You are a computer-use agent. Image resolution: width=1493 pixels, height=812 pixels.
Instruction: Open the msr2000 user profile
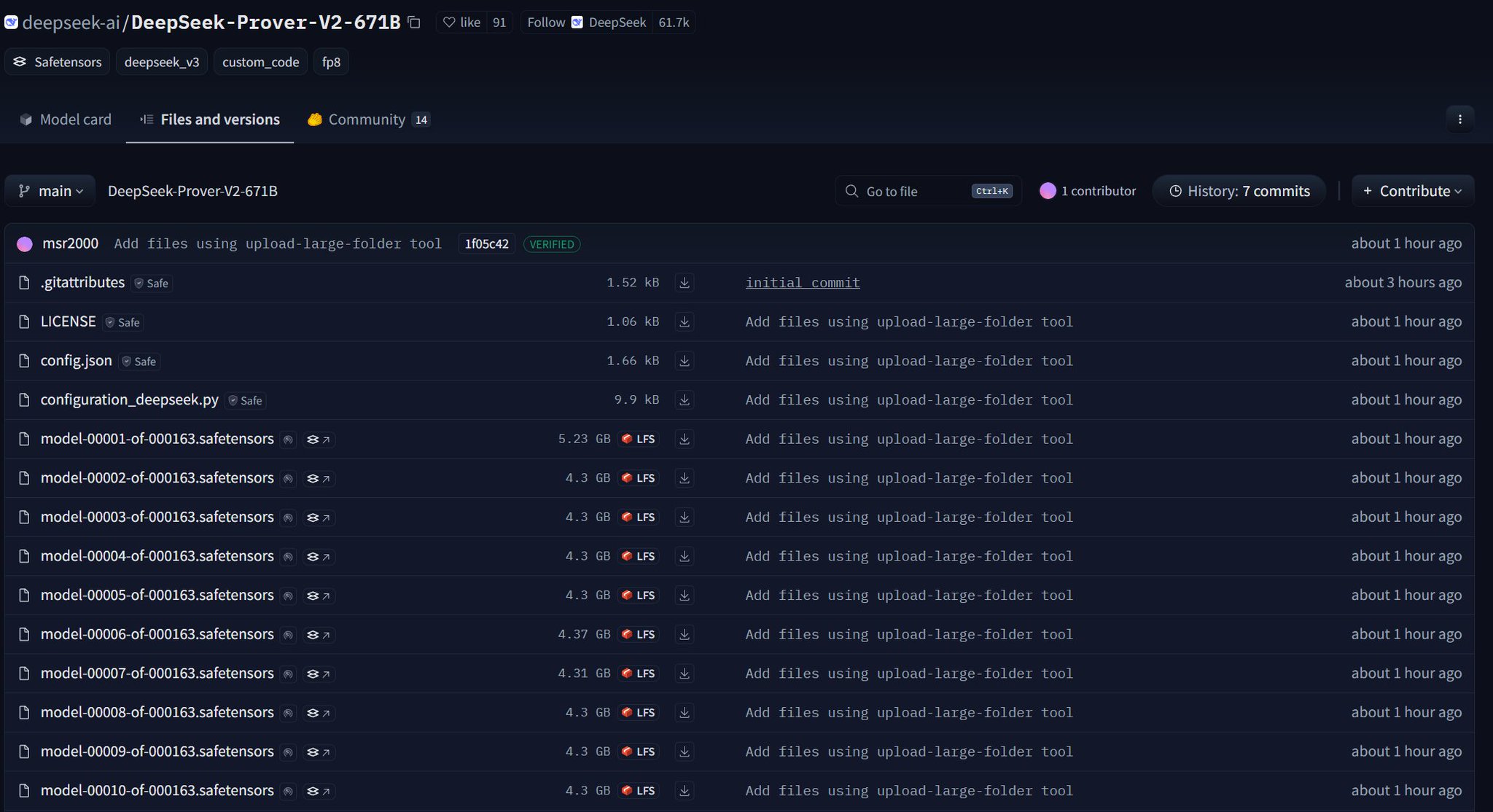pyautogui.click(x=70, y=243)
